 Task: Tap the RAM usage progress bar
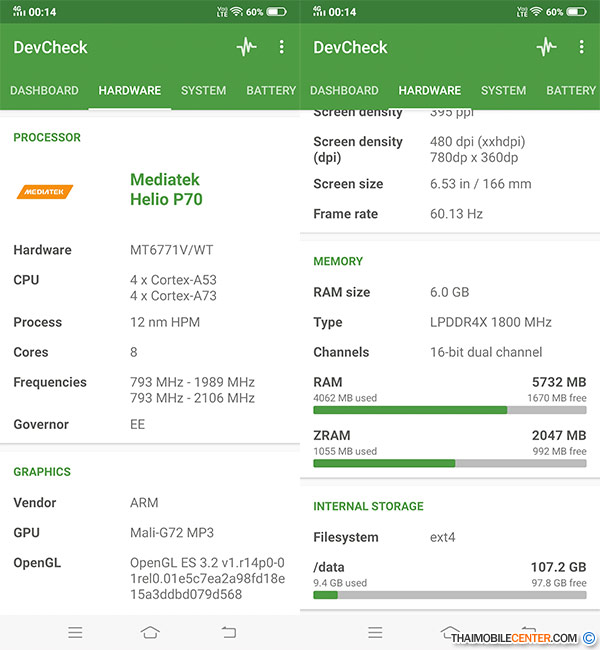click(x=450, y=410)
